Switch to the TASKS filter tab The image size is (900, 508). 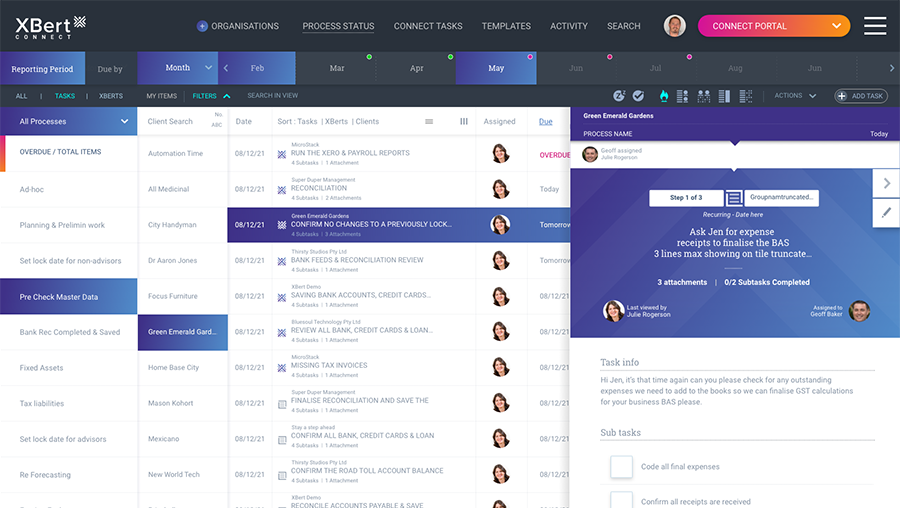pos(65,96)
